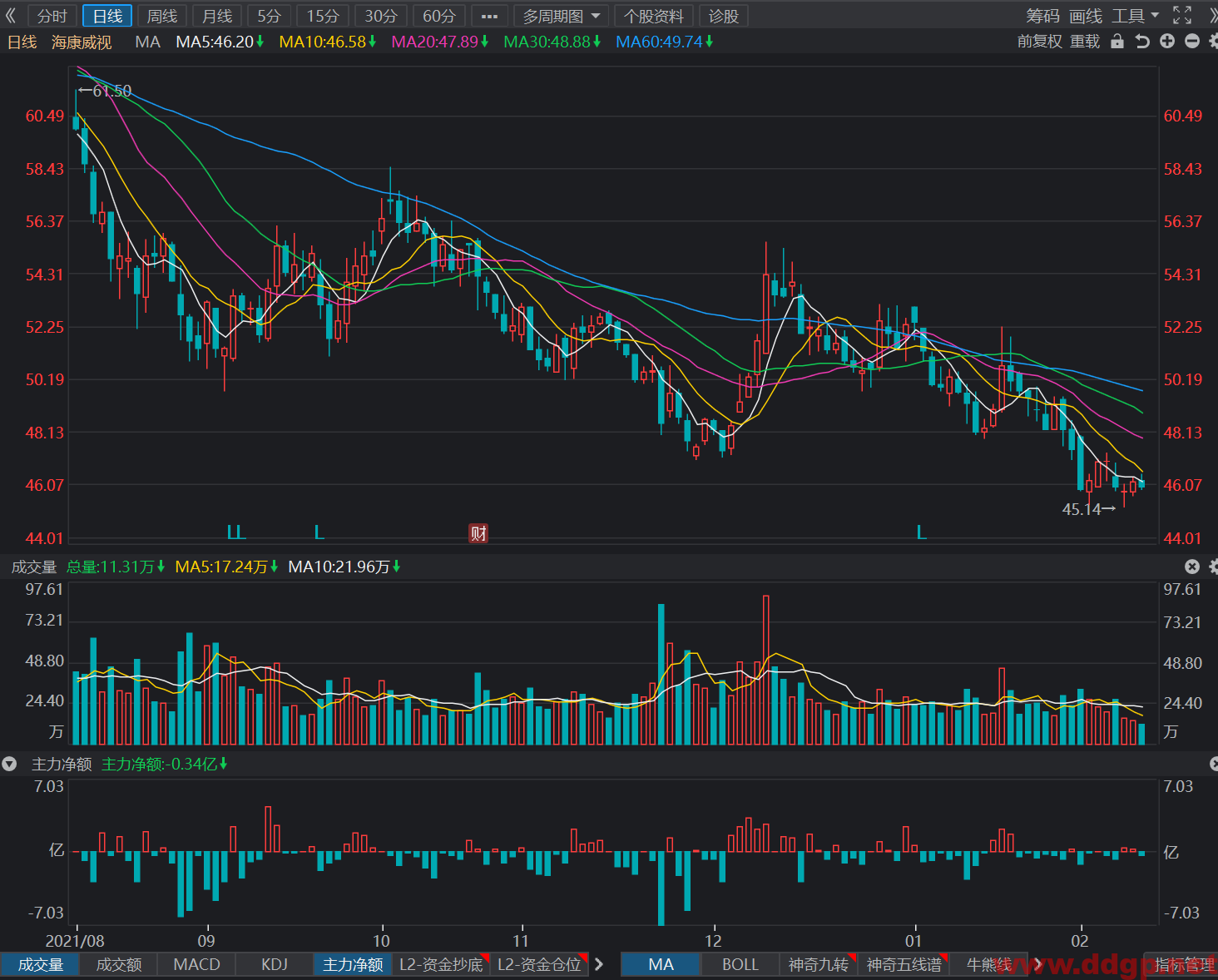Collapse left sidebar with double chevron
Image resolution: width=1218 pixels, height=980 pixels.
(11, 16)
